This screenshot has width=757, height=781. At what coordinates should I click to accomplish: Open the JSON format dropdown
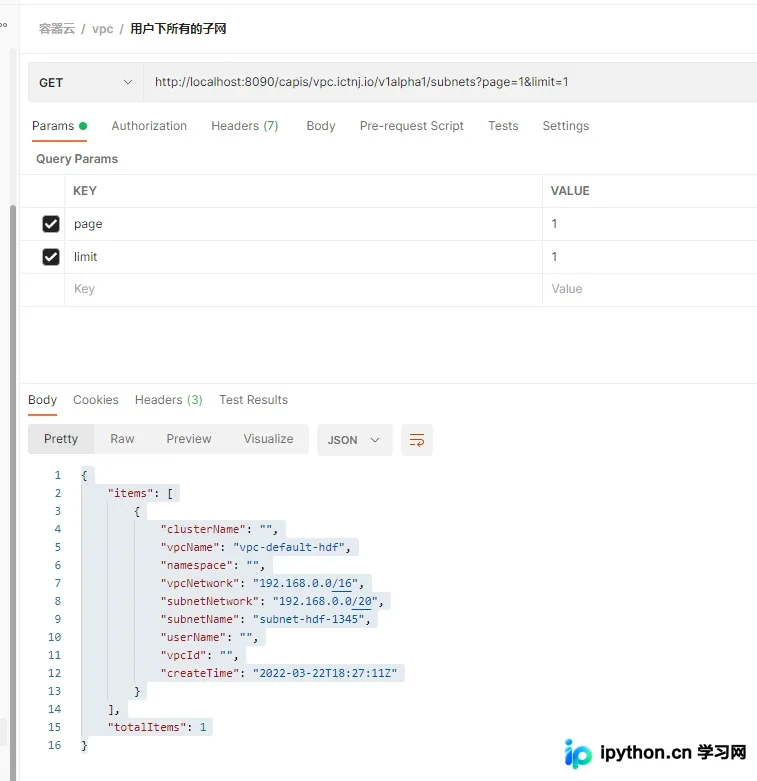355,440
